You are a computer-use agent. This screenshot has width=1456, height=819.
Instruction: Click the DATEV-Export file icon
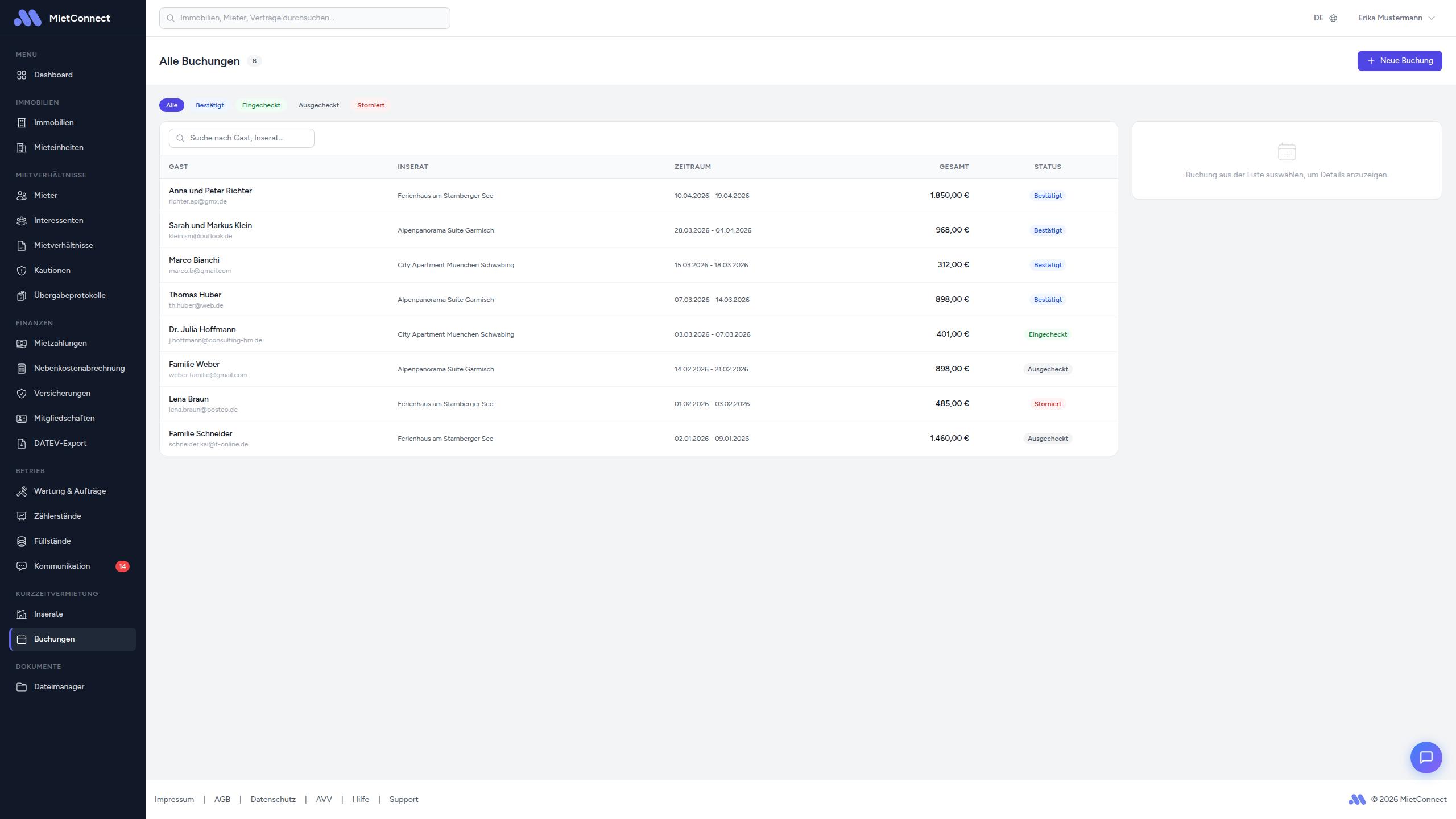pyautogui.click(x=22, y=444)
